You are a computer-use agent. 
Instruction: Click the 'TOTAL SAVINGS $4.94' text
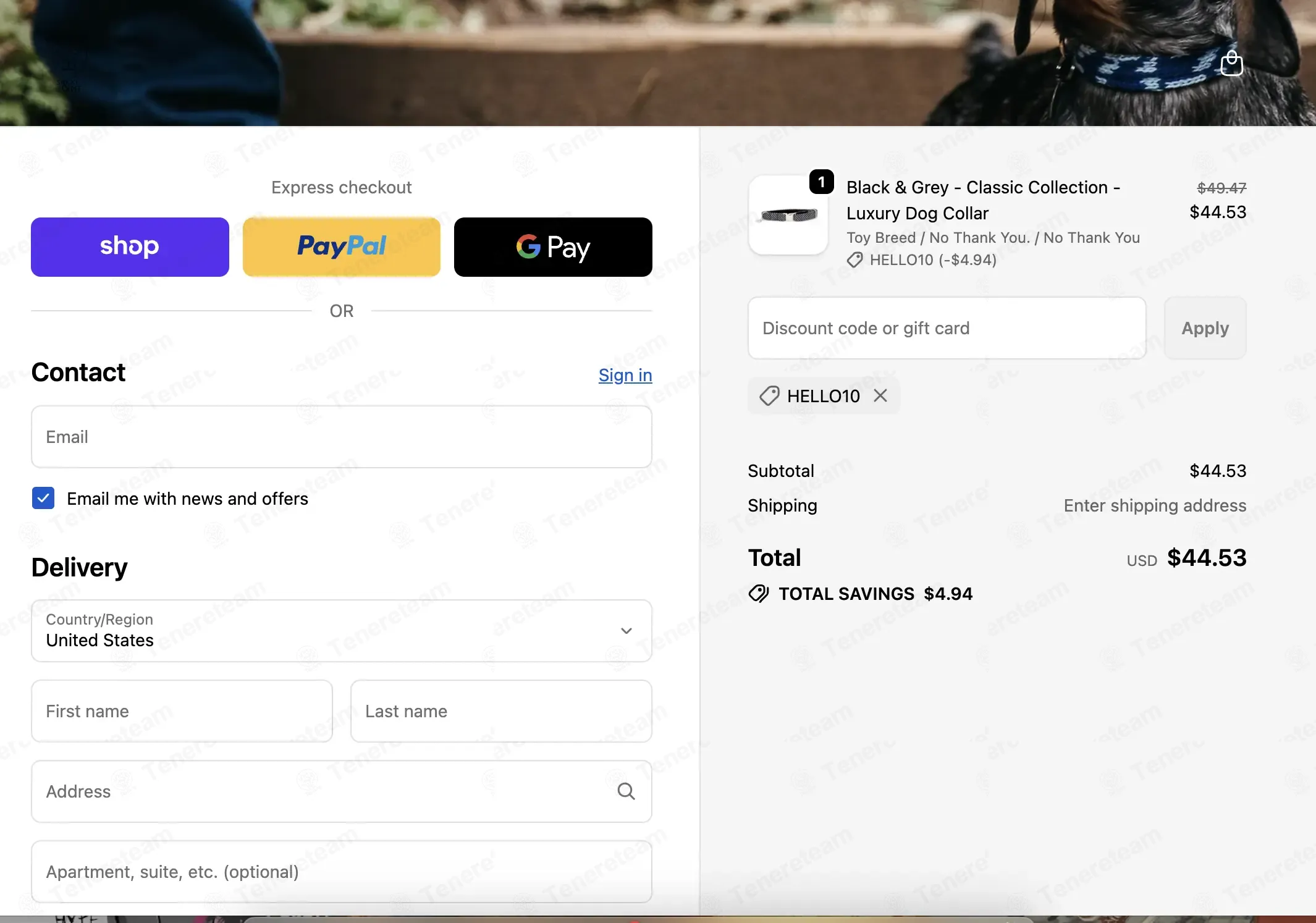[875, 594]
